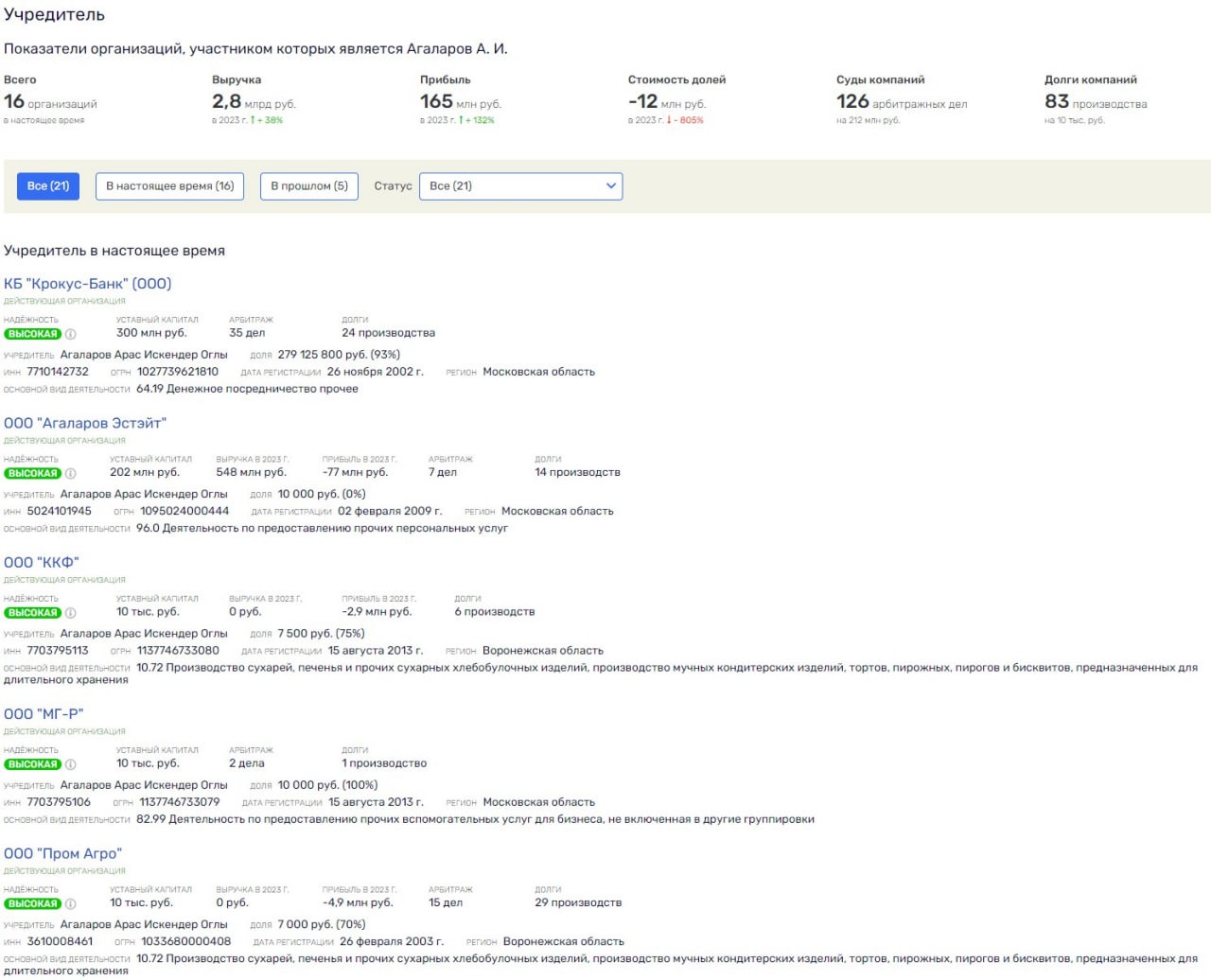Click "126 арбитражных дел" court figure
1211x980 pixels.
click(902, 102)
